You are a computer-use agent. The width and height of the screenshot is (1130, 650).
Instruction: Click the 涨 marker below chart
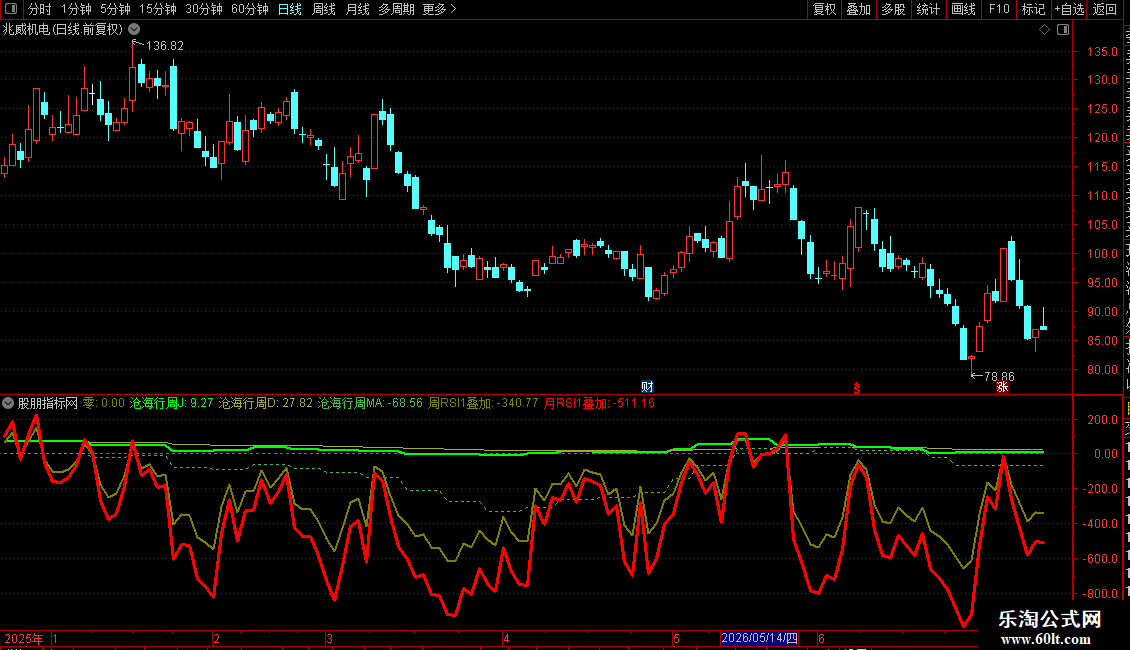pyautogui.click(x=1002, y=387)
